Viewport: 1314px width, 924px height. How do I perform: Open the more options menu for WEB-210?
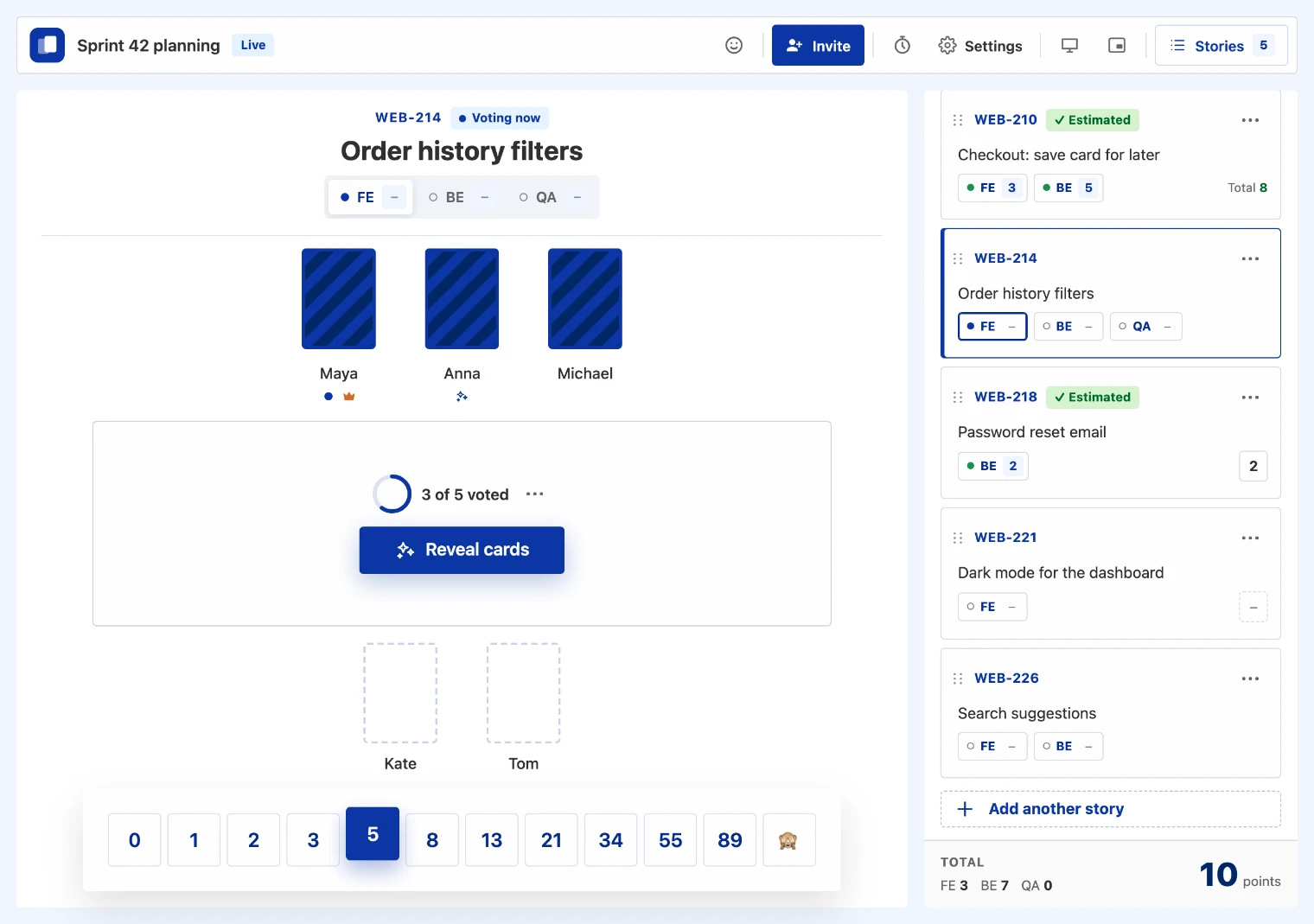(x=1250, y=120)
